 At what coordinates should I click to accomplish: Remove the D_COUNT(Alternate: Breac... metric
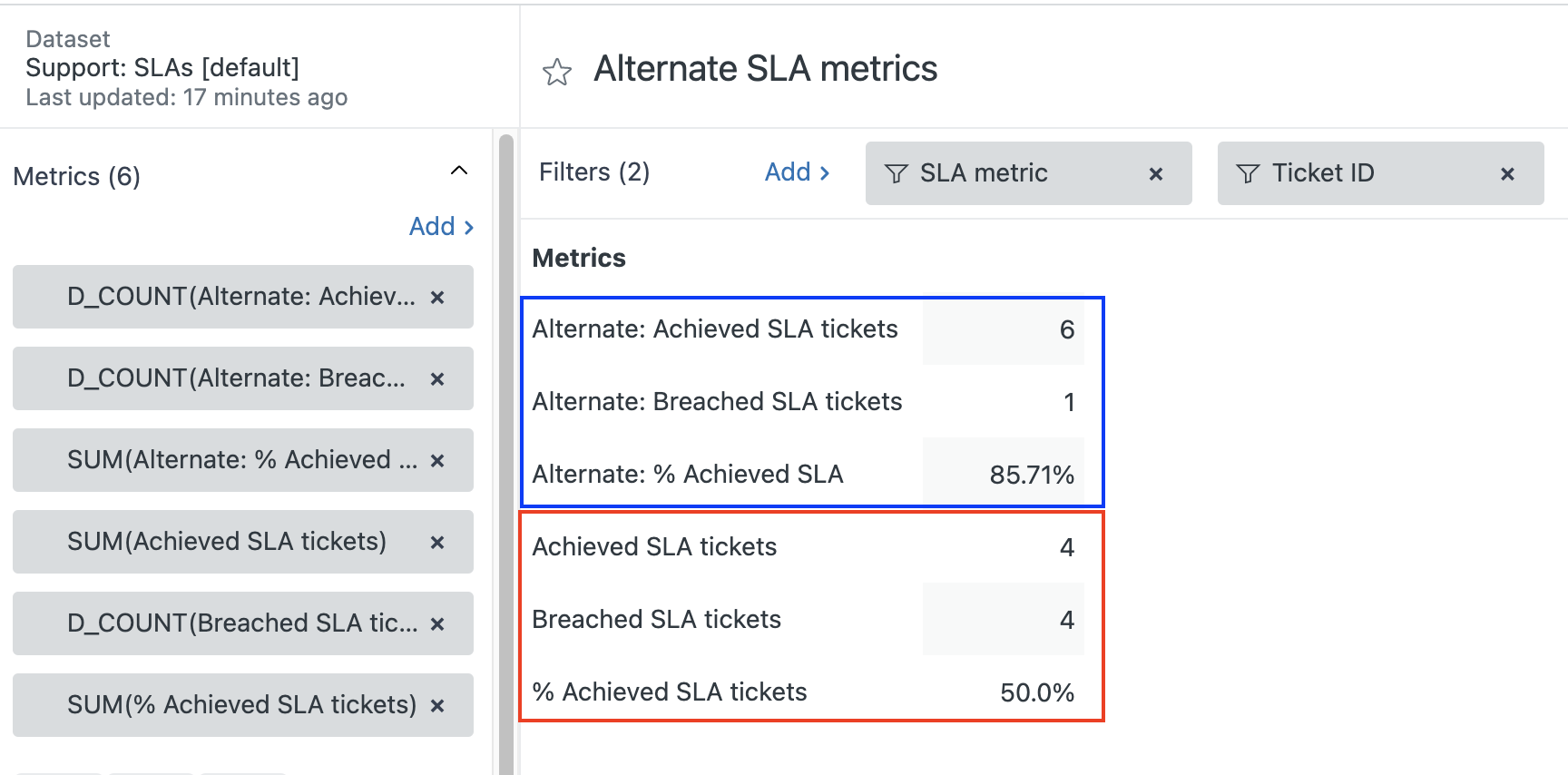coord(437,379)
